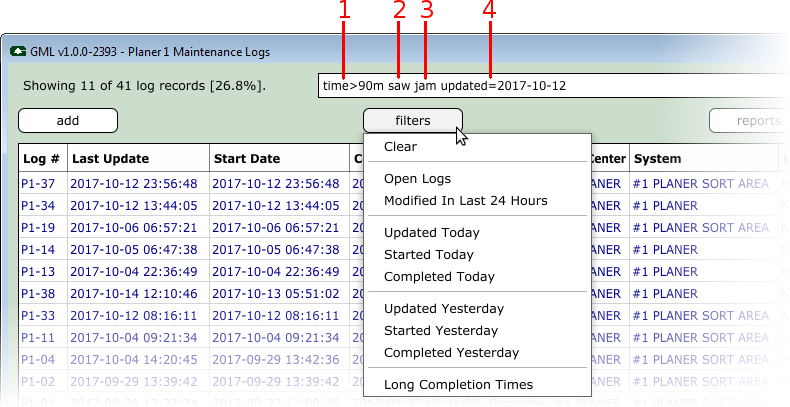Open log record P1-34

point(38,206)
